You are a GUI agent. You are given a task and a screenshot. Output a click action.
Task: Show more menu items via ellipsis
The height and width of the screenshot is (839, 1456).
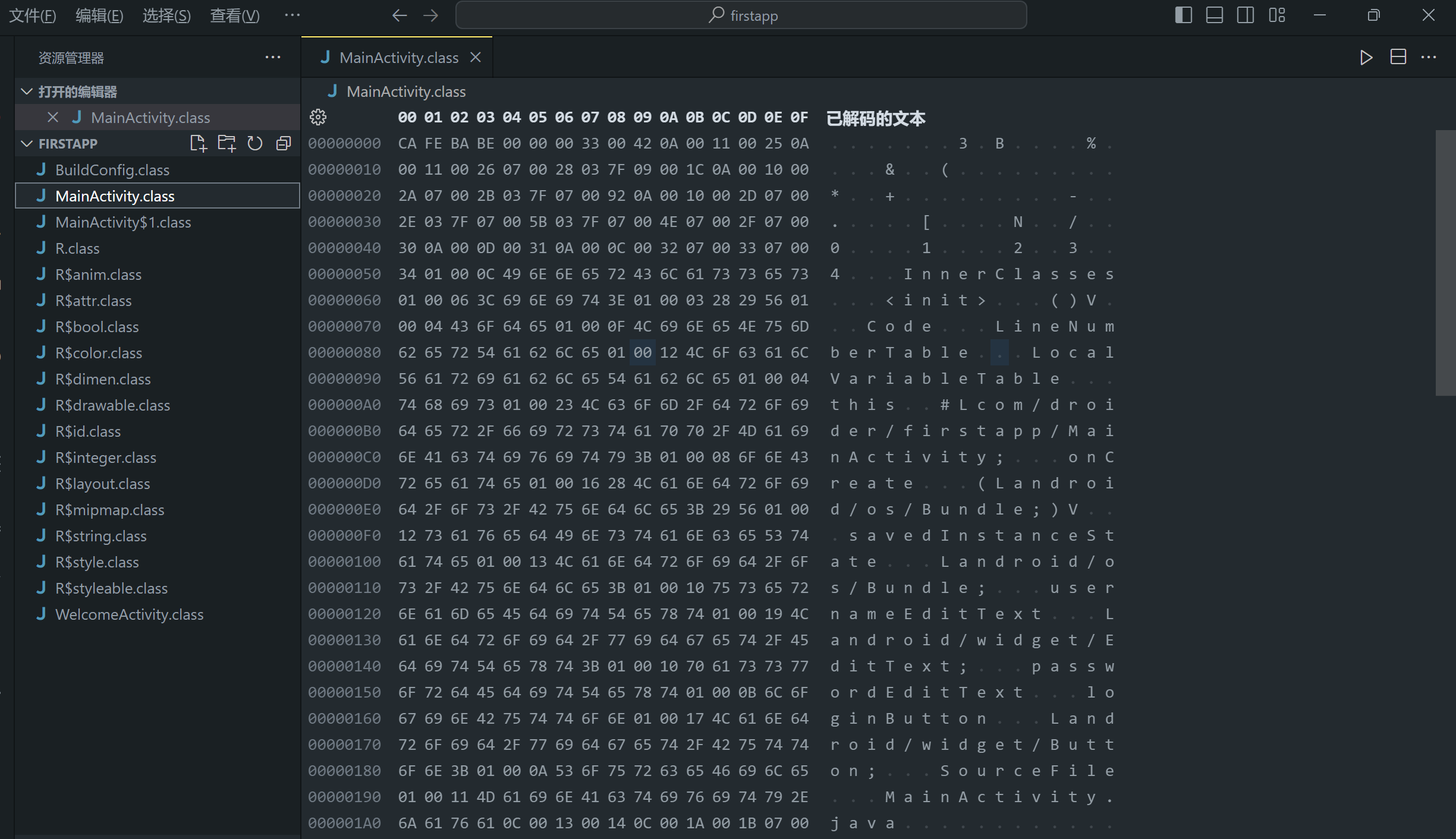[293, 15]
